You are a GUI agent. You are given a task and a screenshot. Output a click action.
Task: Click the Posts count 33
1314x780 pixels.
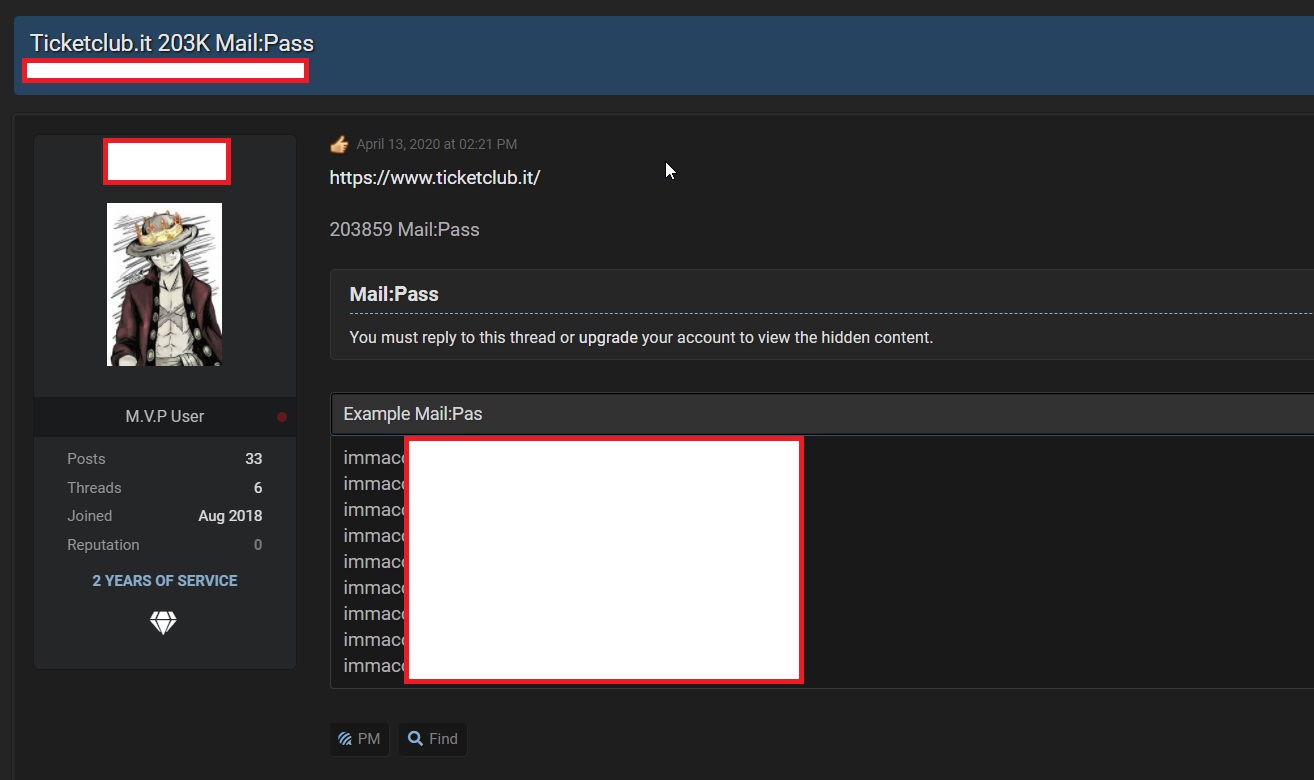click(253, 459)
